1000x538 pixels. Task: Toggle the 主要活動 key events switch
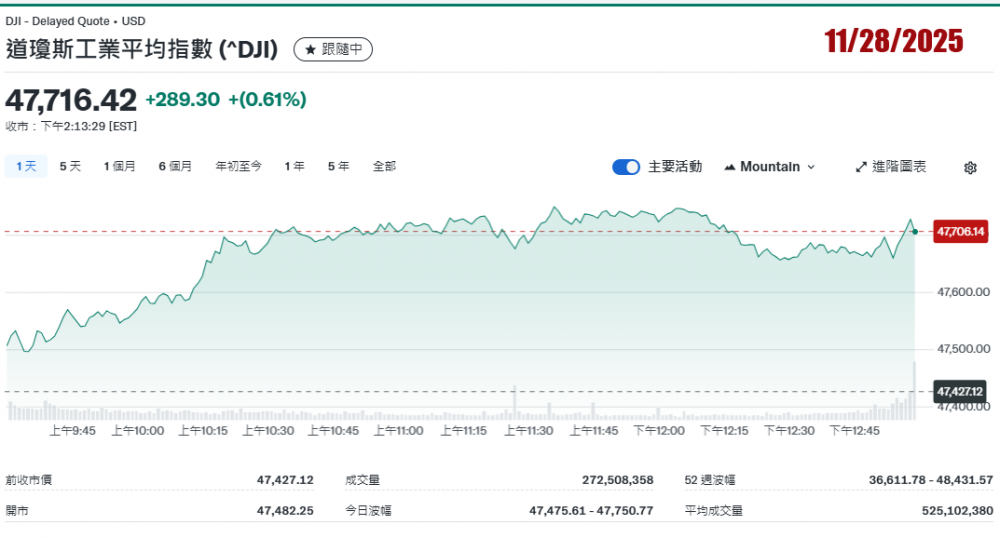coord(626,167)
